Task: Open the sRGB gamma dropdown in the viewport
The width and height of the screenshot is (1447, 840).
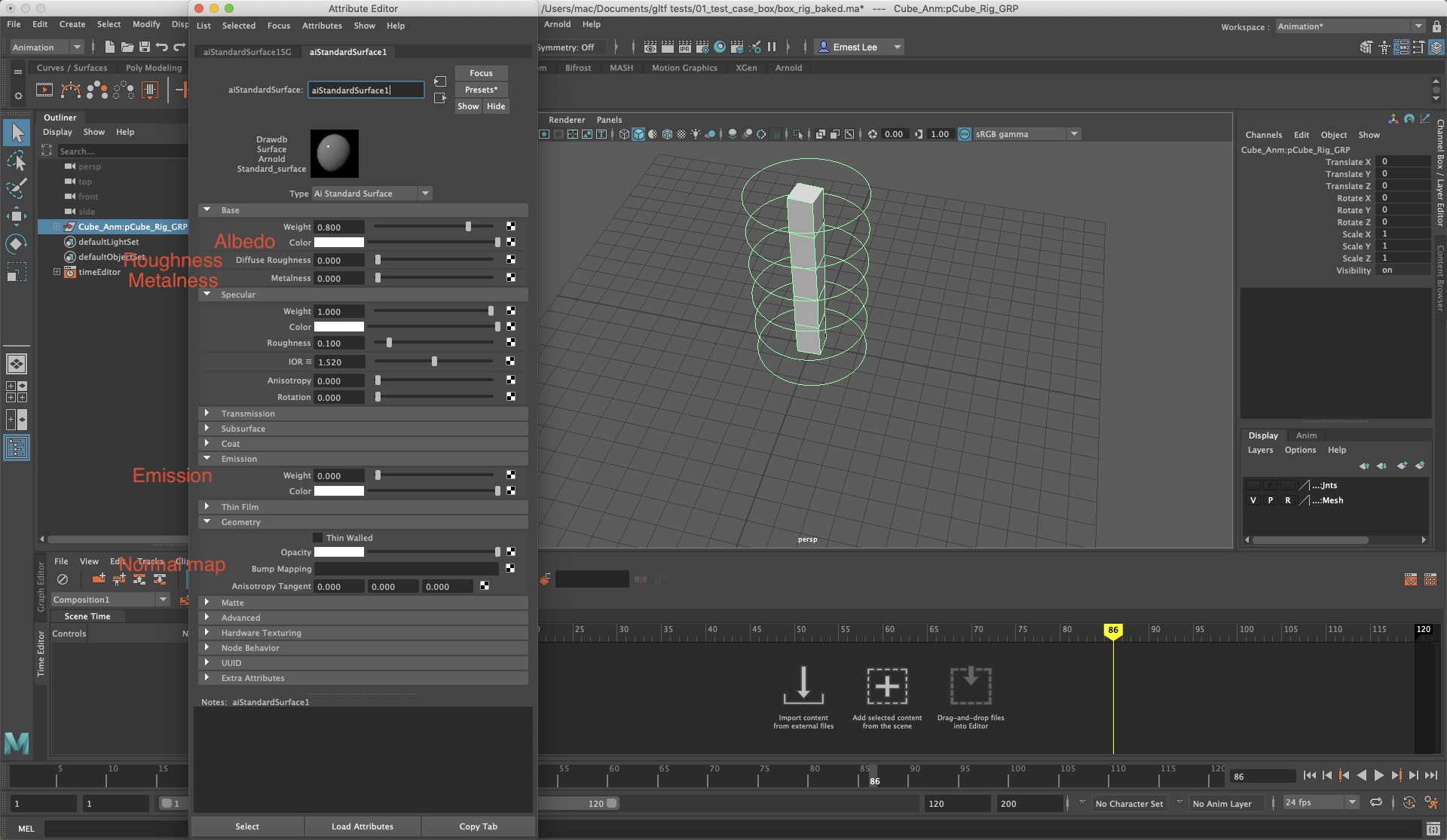Action: click(1073, 133)
